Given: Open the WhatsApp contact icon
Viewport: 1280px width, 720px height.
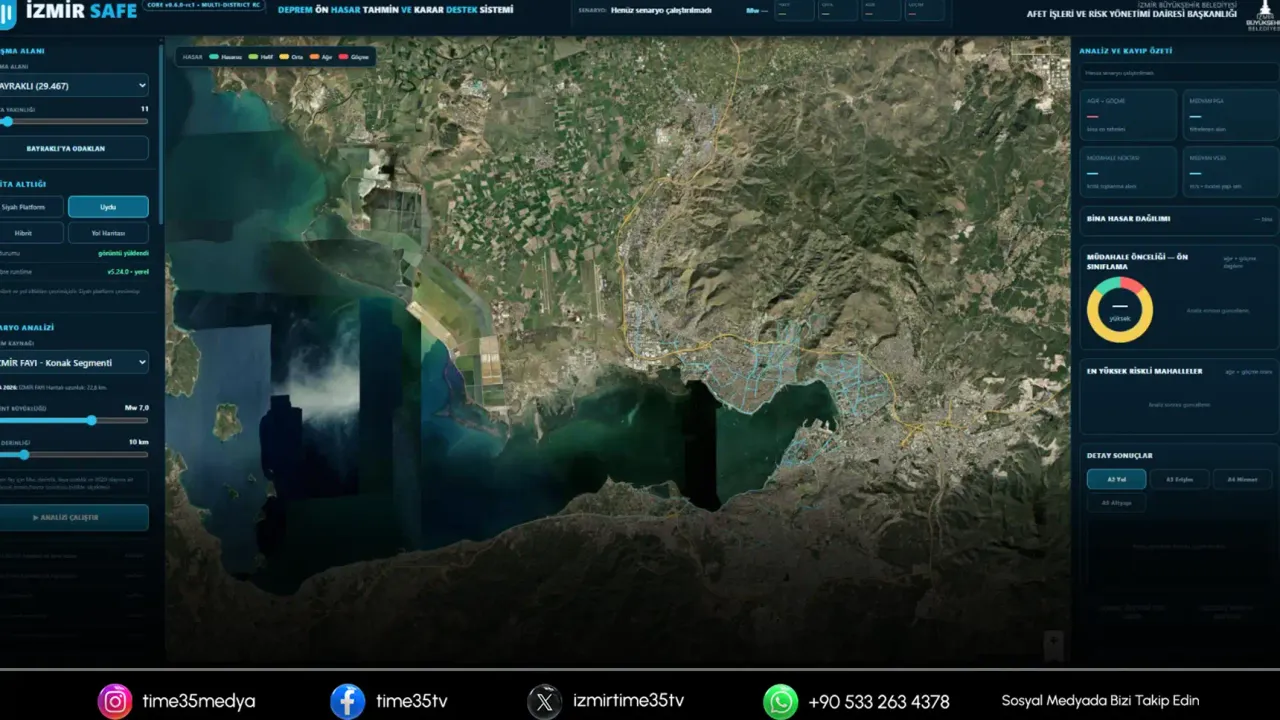Looking at the screenshot, I should (x=780, y=701).
